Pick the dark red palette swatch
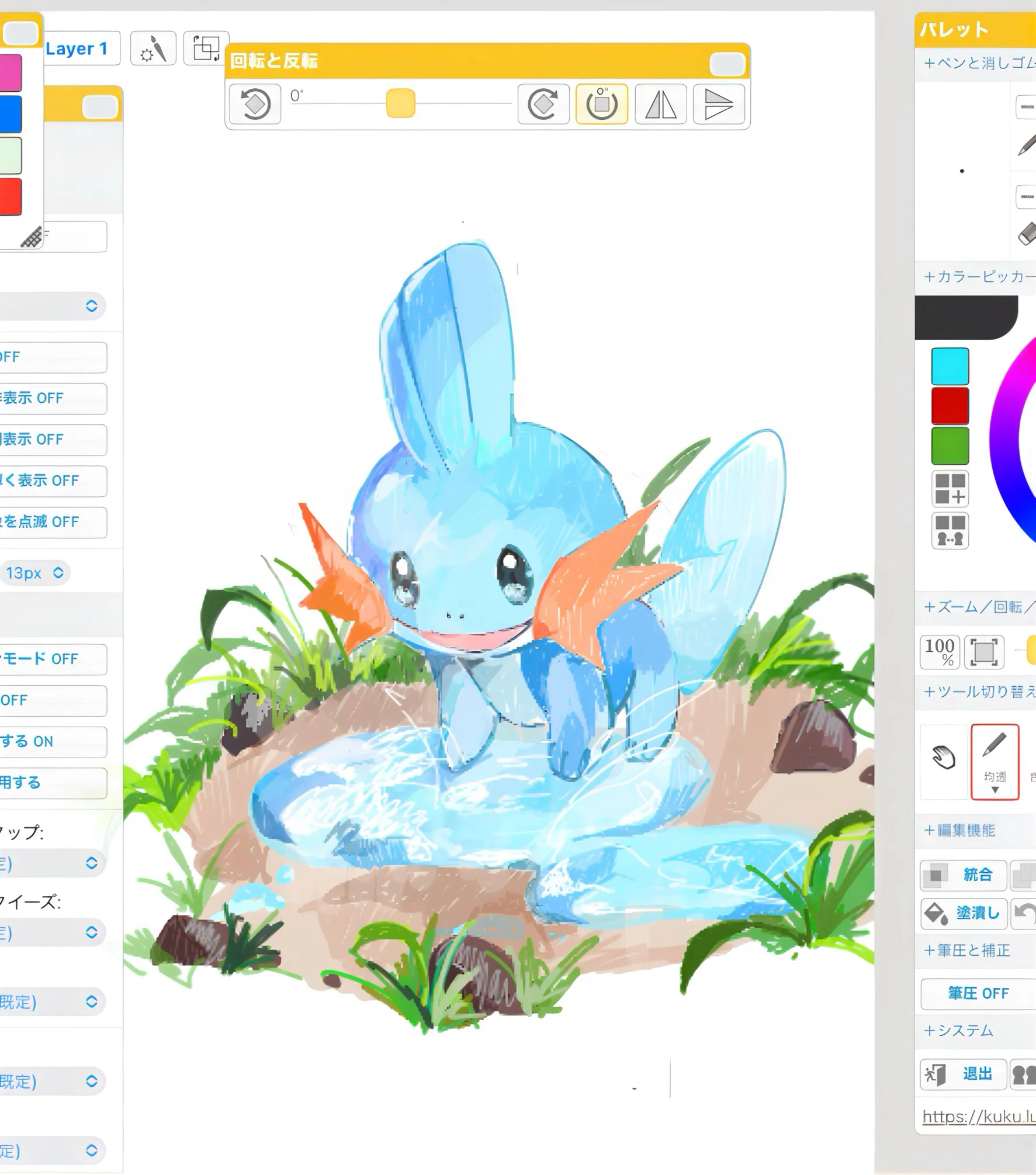 point(950,406)
